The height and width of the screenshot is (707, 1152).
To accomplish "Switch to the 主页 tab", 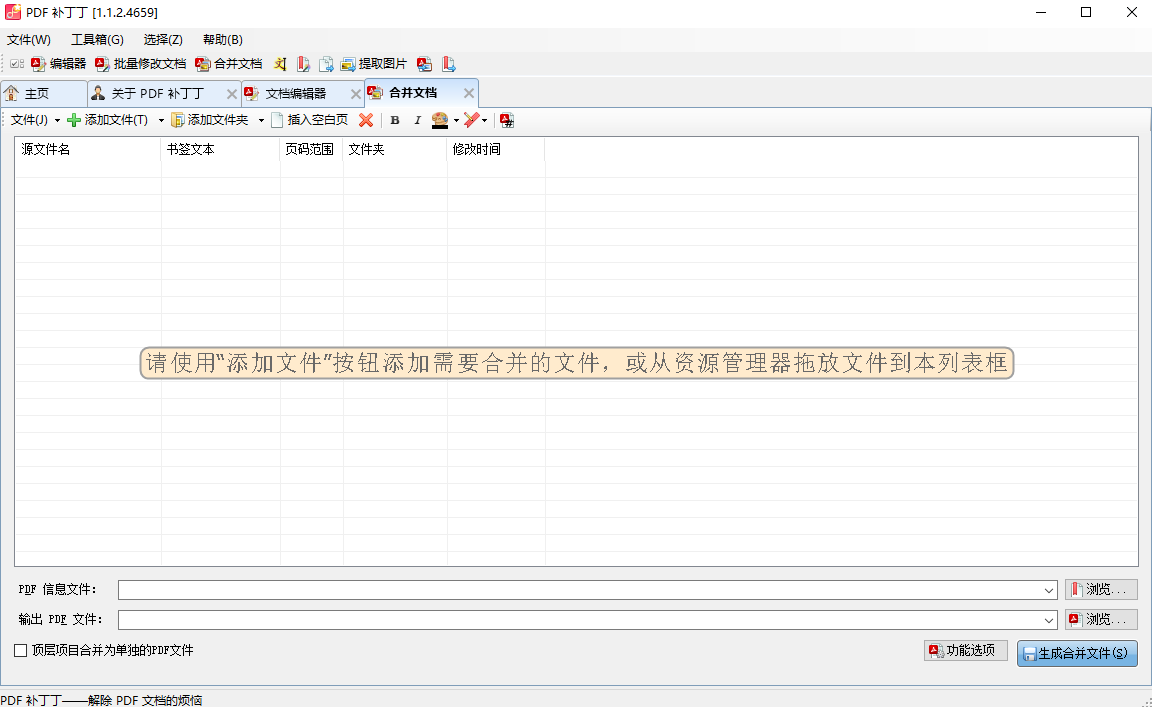I will pos(43,93).
